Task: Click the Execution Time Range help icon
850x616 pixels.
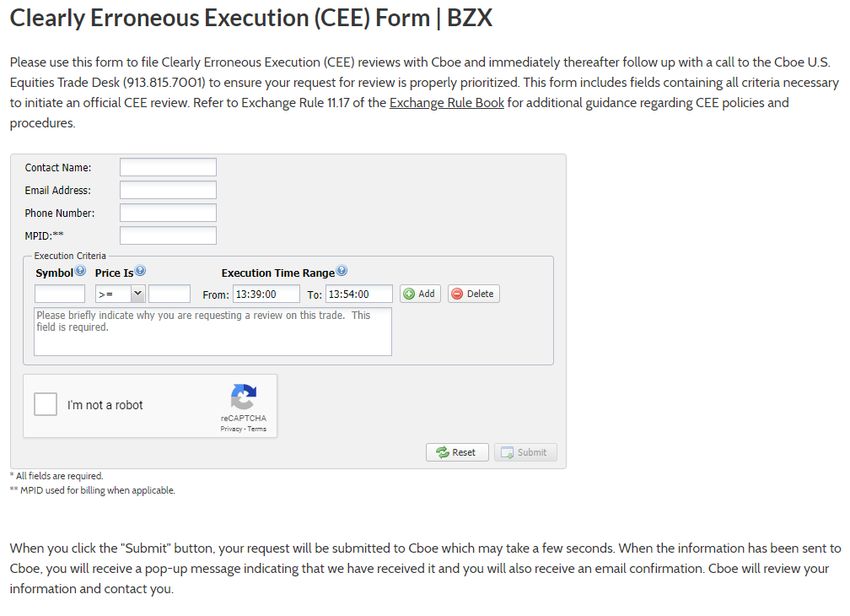Action: click(342, 270)
